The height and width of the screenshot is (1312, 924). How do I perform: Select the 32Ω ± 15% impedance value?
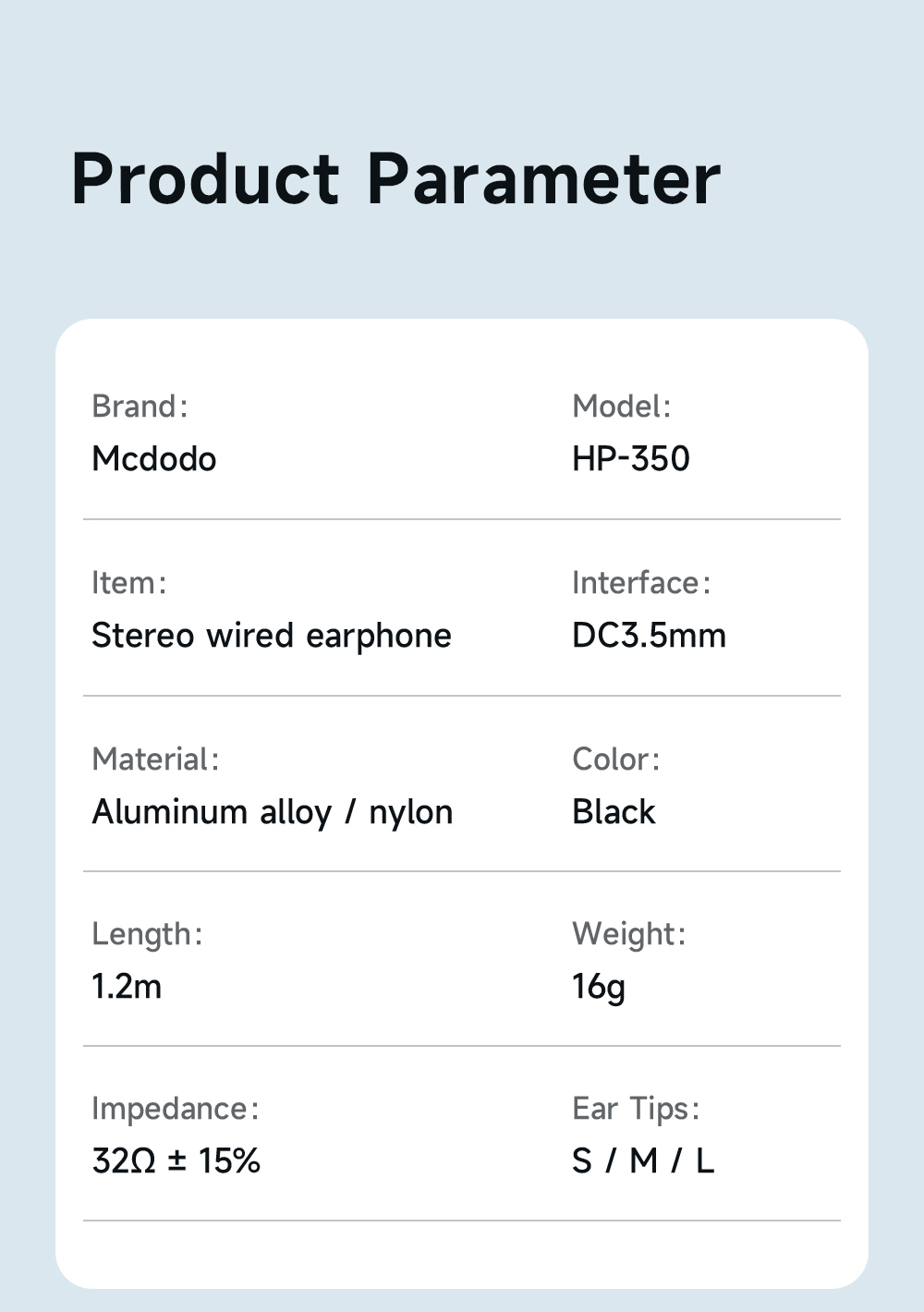coord(176,1160)
